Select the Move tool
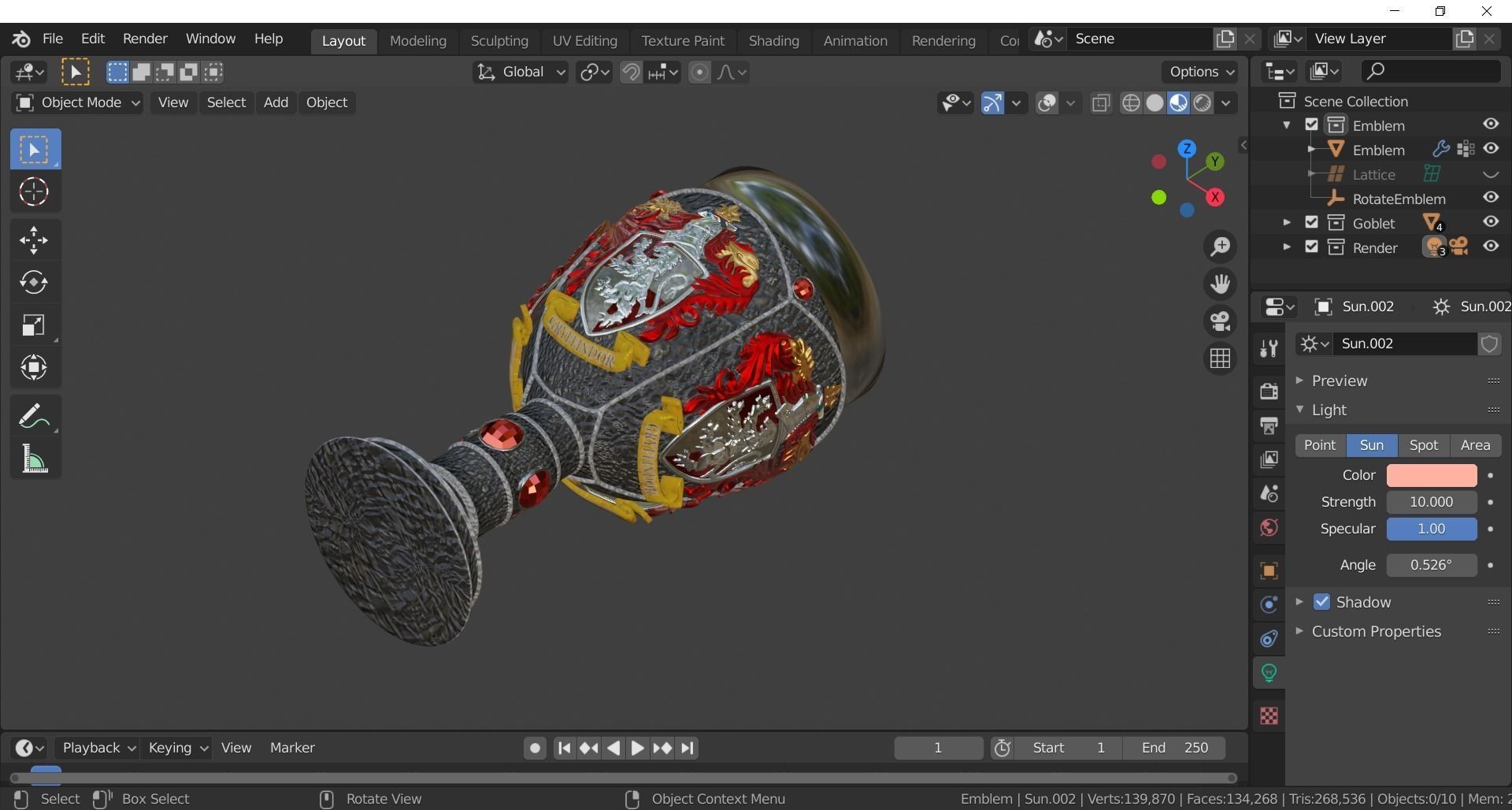 (34, 241)
